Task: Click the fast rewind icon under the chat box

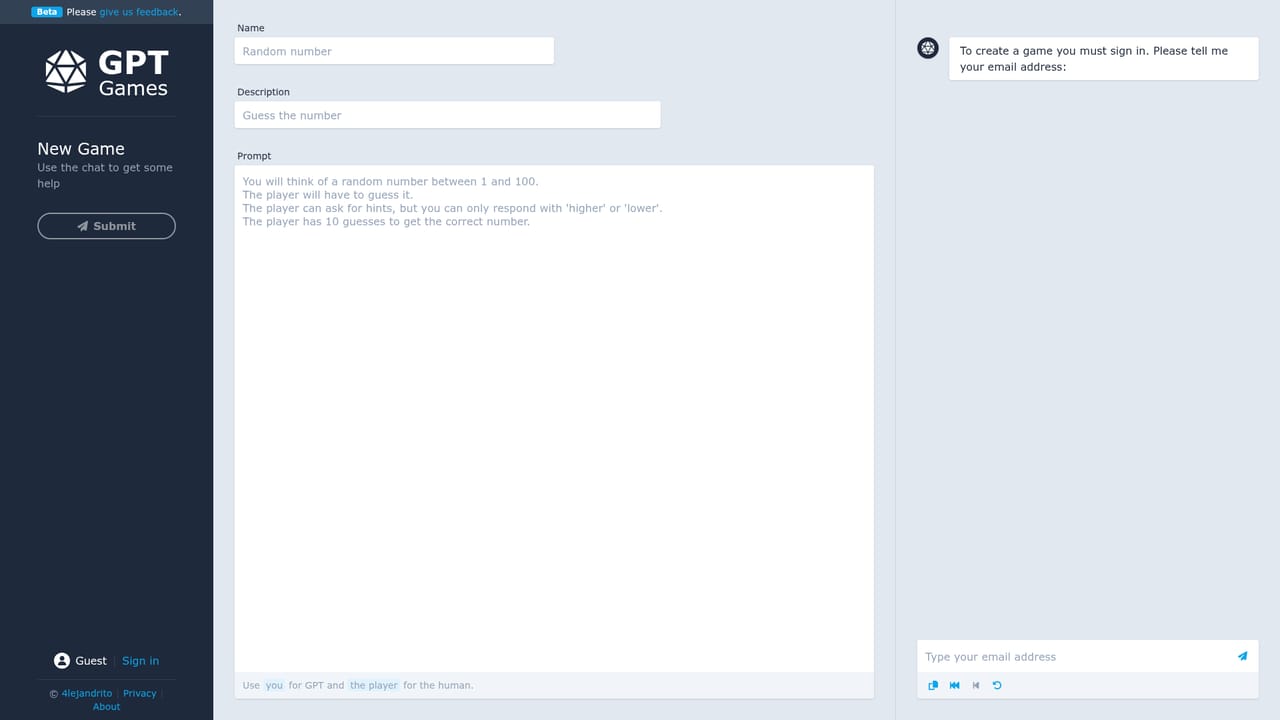Action: tap(954, 685)
